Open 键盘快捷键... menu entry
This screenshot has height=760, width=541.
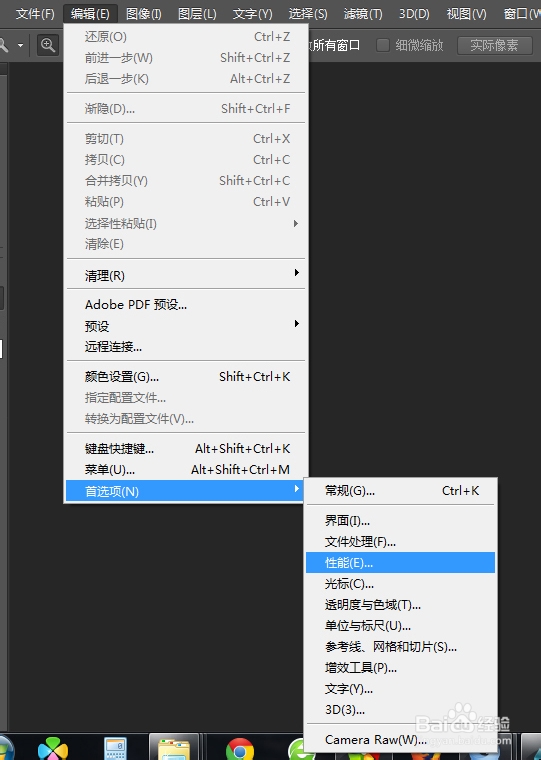pyautogui.click(x=186, y=449)
